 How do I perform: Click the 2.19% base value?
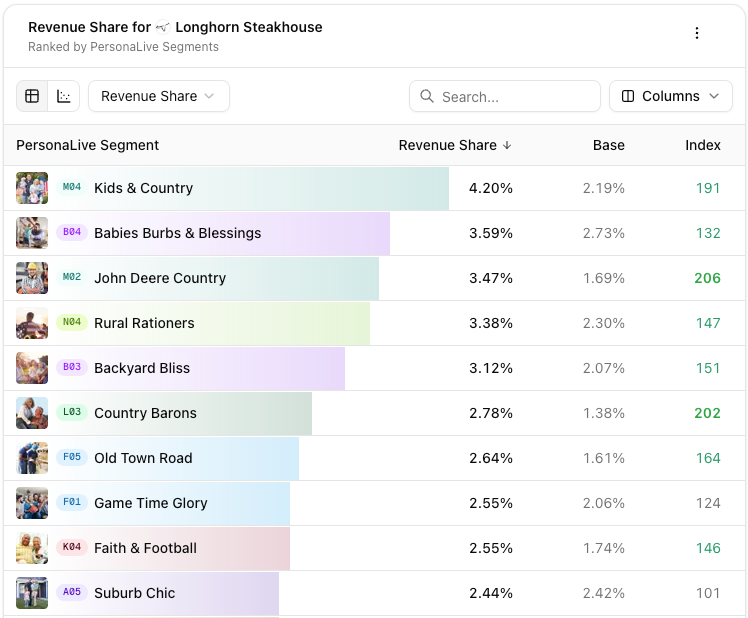603,188
